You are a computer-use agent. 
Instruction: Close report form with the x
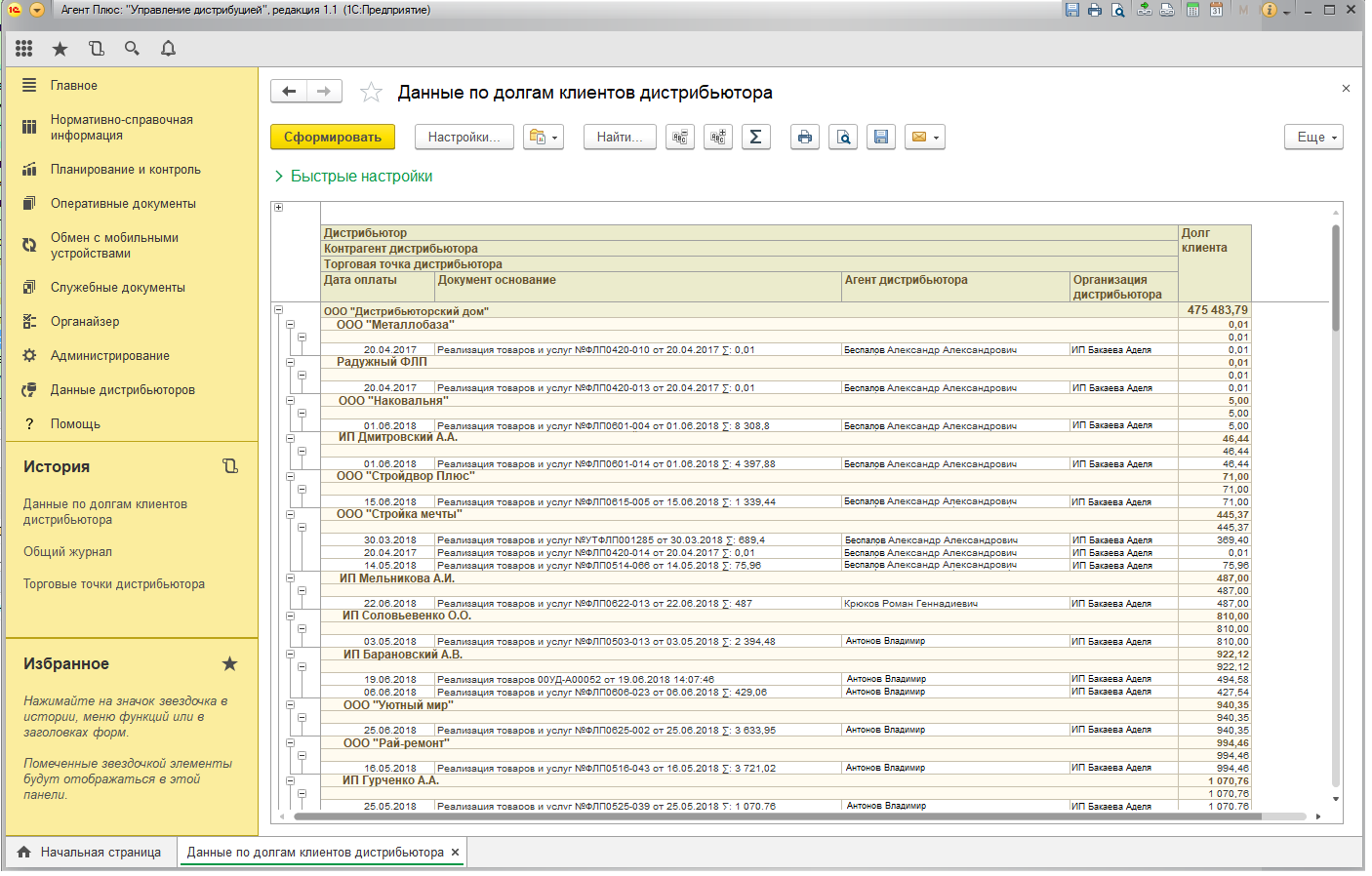tap(1346, 88)
